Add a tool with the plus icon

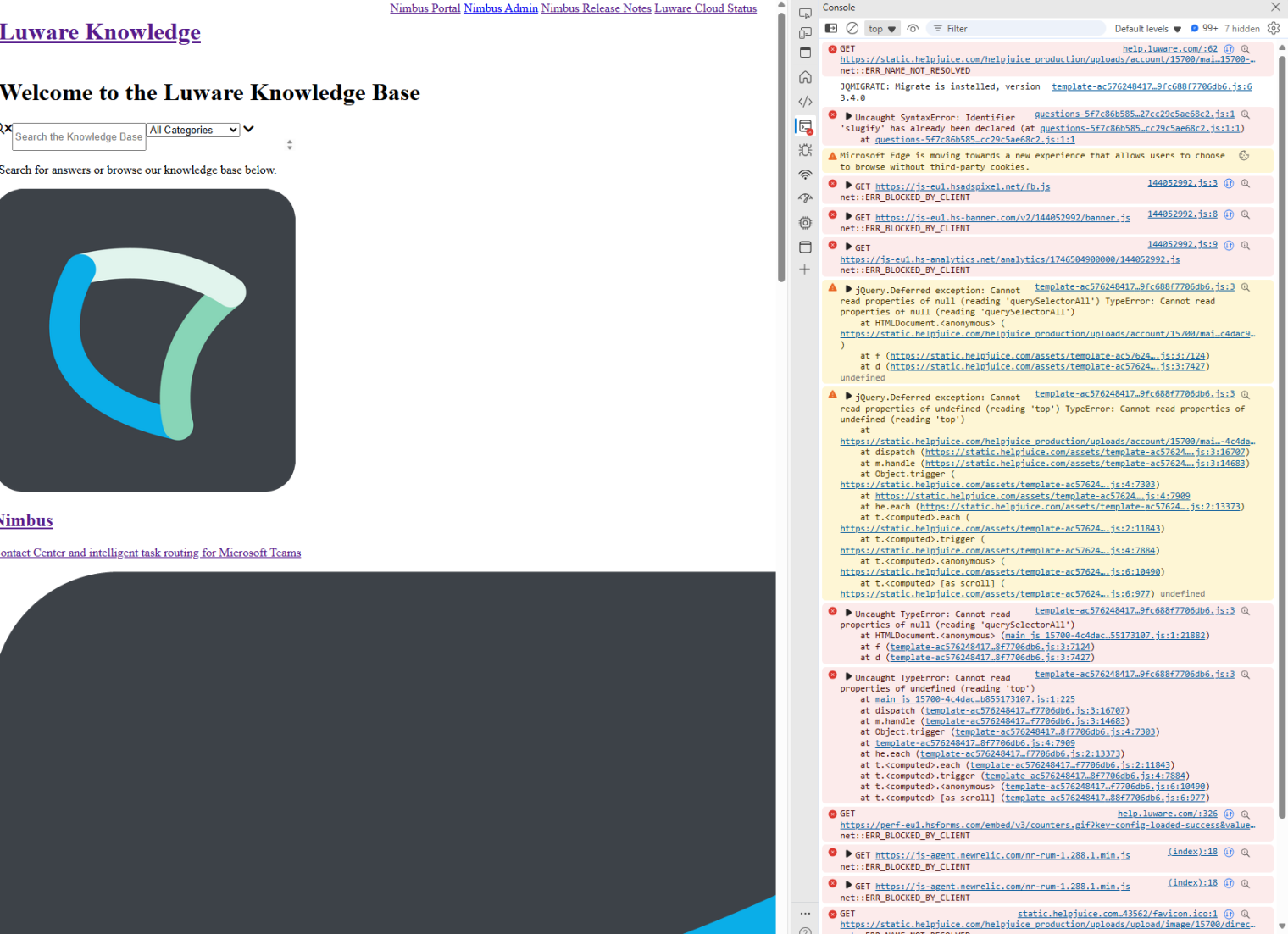point(805,270)
